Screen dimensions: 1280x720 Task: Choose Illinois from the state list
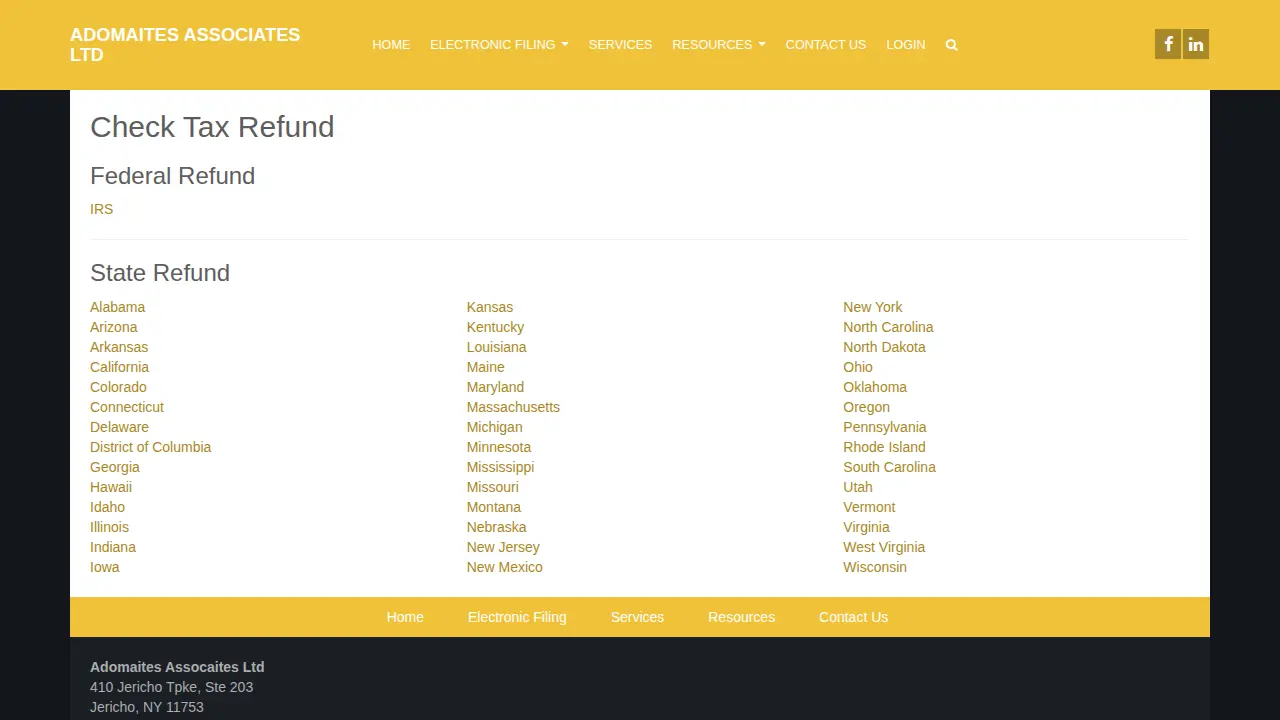(109, 527)
